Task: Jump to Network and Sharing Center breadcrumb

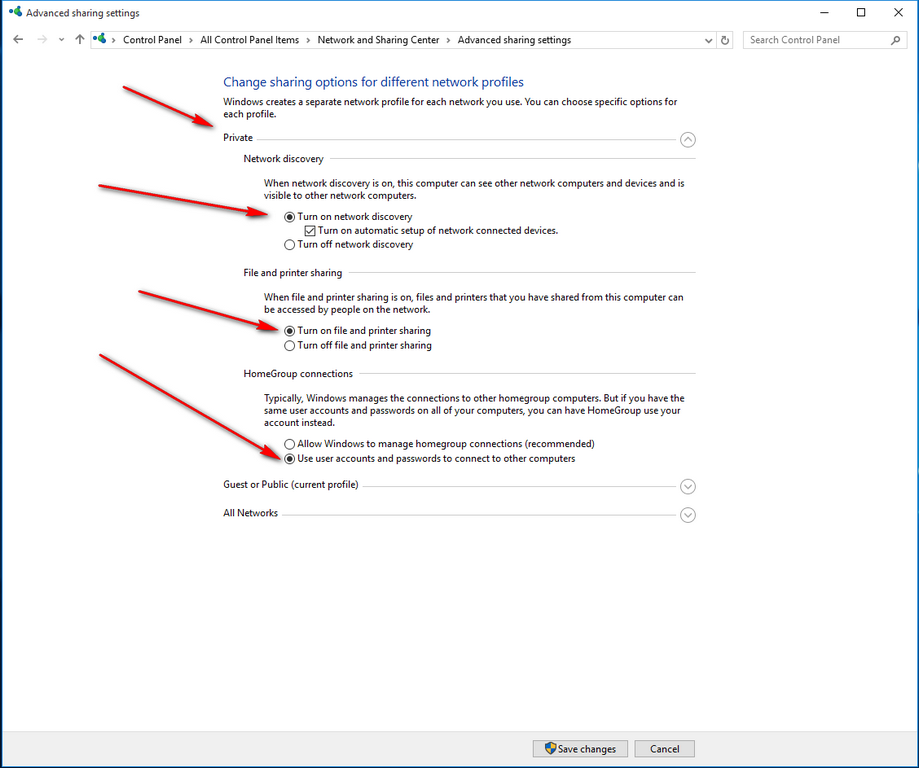Action: [x=378, y=40]
